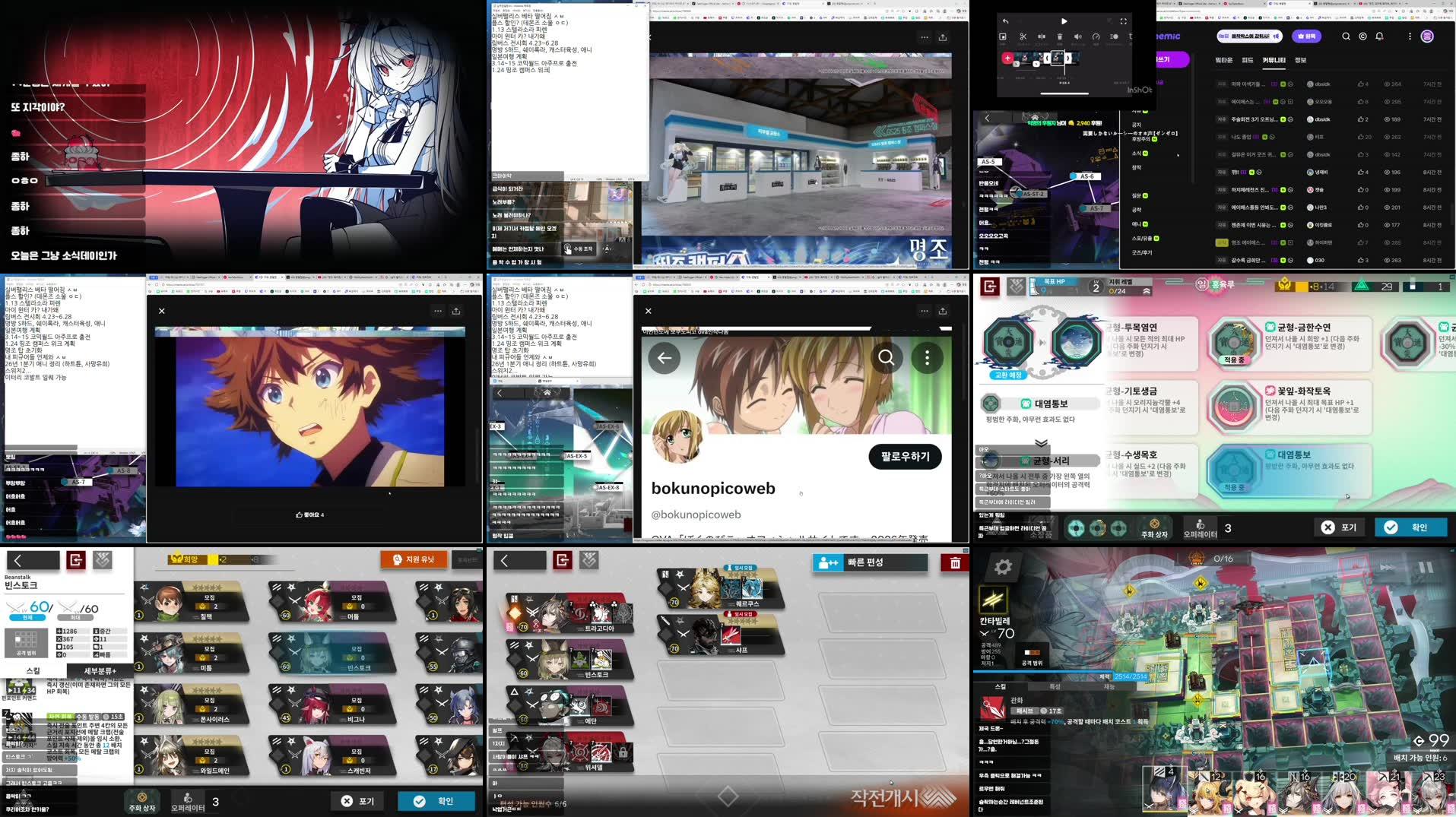Open the notification bell icon

tap(1379, 36)
